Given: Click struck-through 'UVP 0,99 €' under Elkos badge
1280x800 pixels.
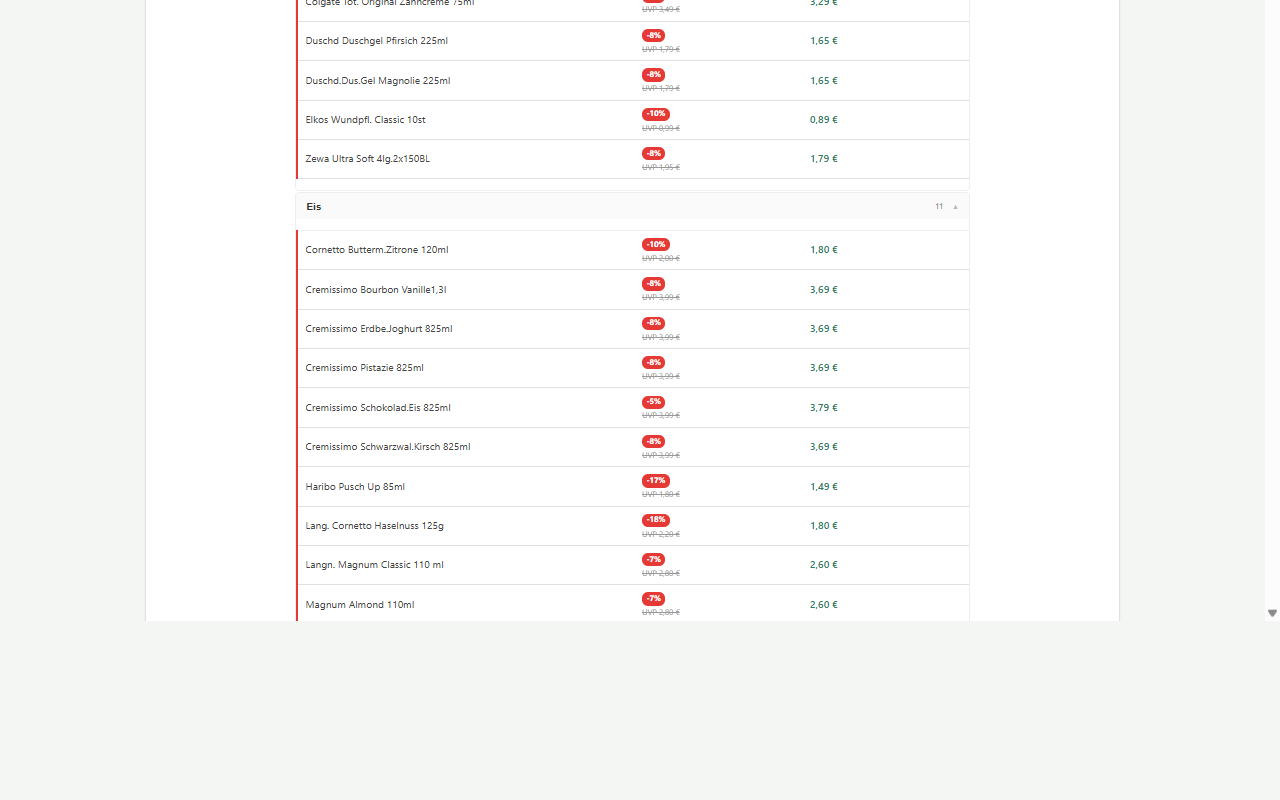Looking at the screenshot, I should tap(661, 129).
